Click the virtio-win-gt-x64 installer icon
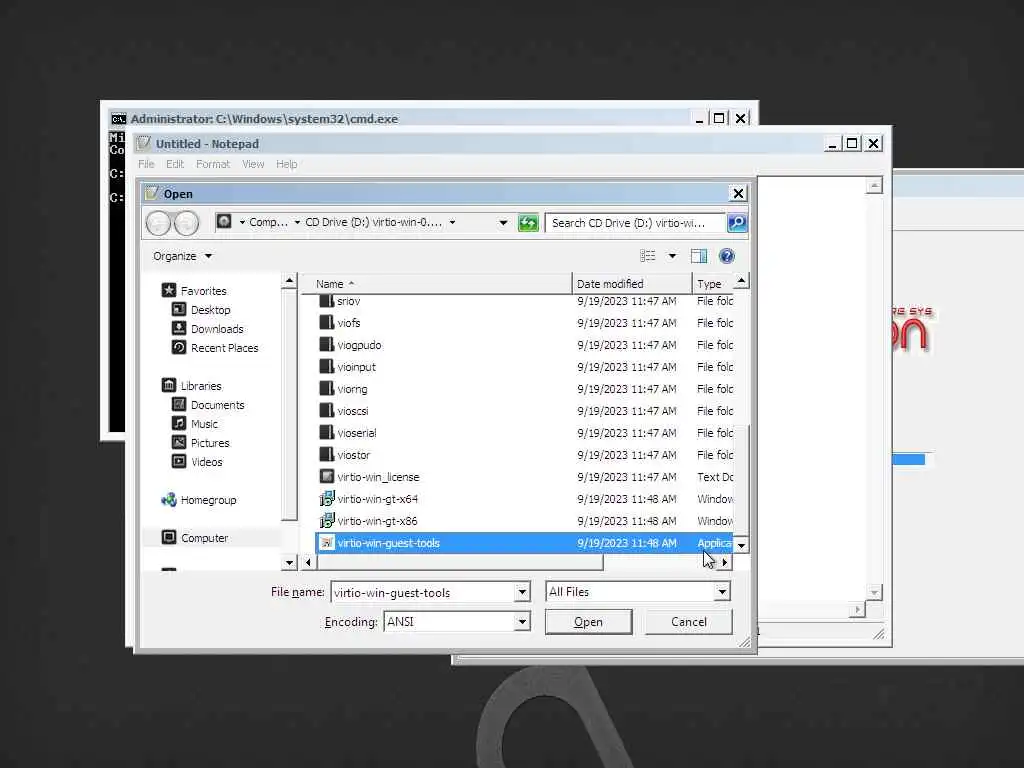Viewport: 1024px width, 768px height. (327, 499)
